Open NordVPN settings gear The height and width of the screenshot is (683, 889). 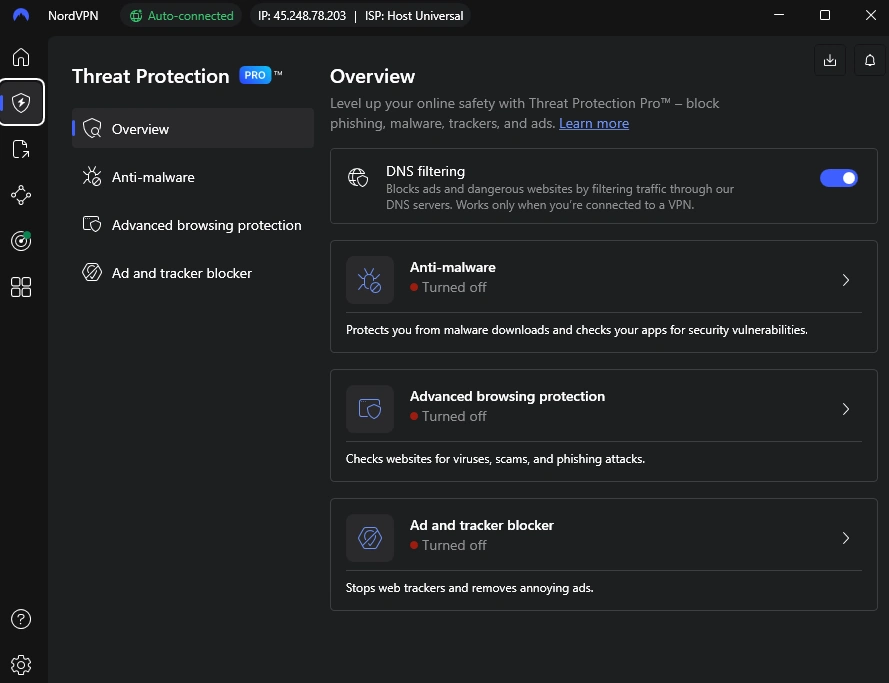[x=21, y=664]
